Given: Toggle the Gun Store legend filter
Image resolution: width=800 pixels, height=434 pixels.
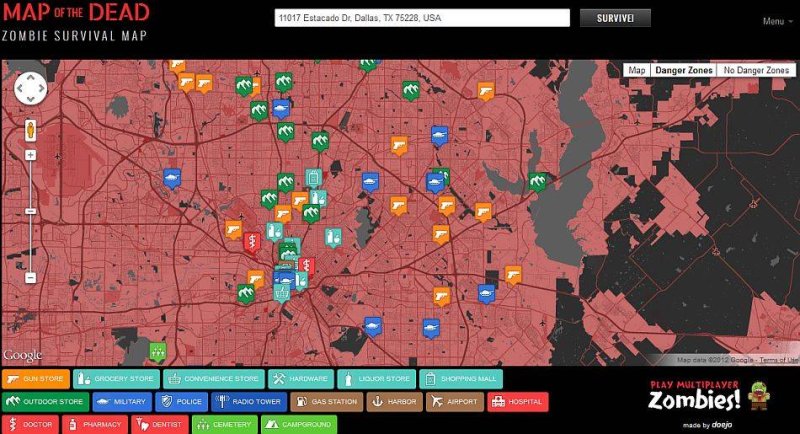Looking at the screenshot, I should [x=38, y=380].
